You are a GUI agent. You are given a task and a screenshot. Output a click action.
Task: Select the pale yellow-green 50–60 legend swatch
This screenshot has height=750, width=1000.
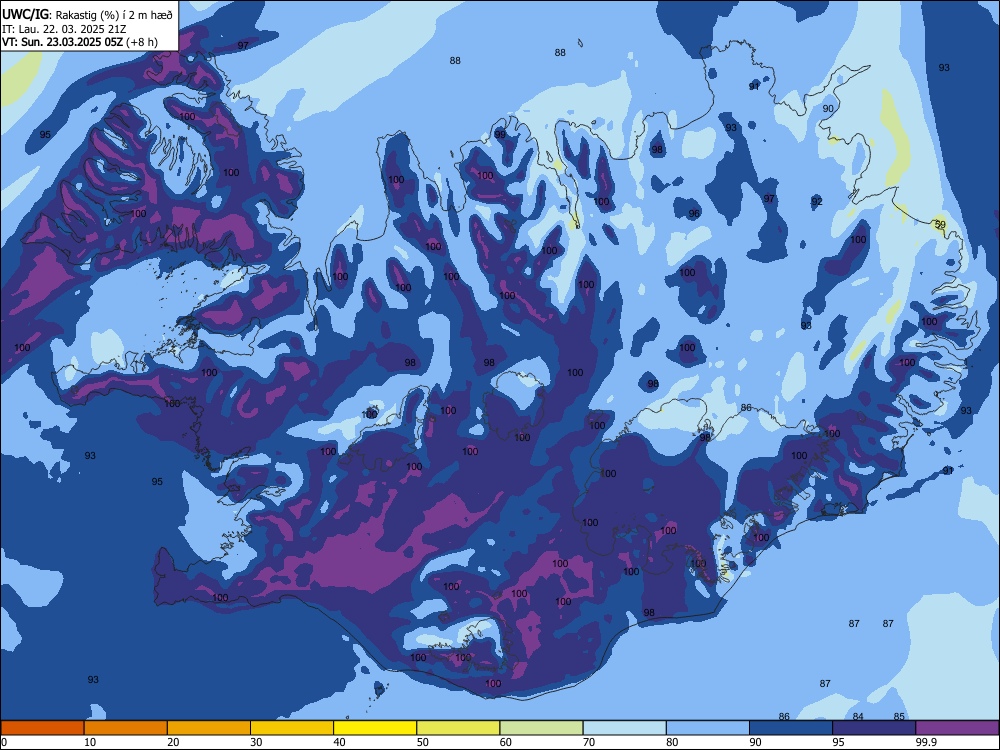click(458, 728)
